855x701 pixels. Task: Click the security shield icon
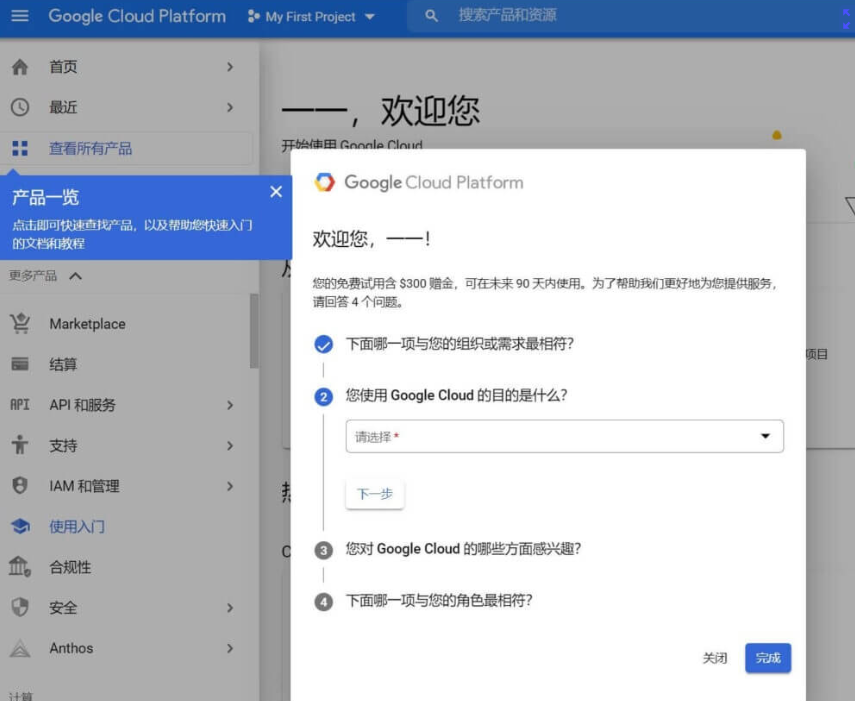(20, 607)
